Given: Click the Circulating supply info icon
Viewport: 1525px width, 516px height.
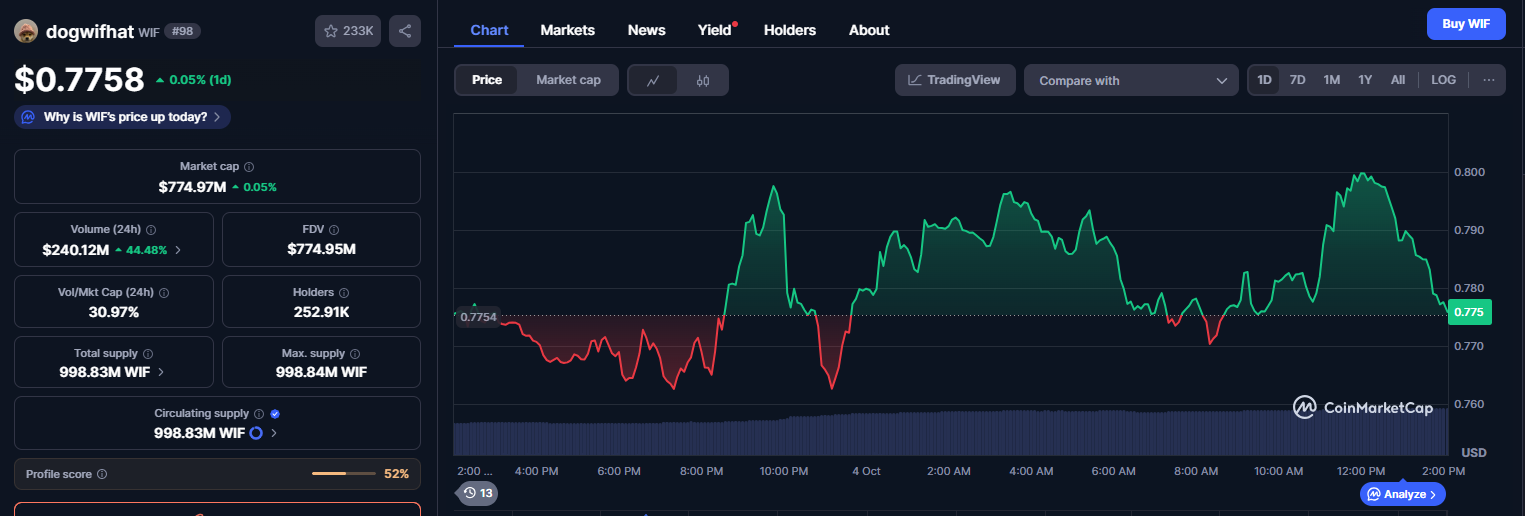Looking at the screenshot, I should (258, 414).
